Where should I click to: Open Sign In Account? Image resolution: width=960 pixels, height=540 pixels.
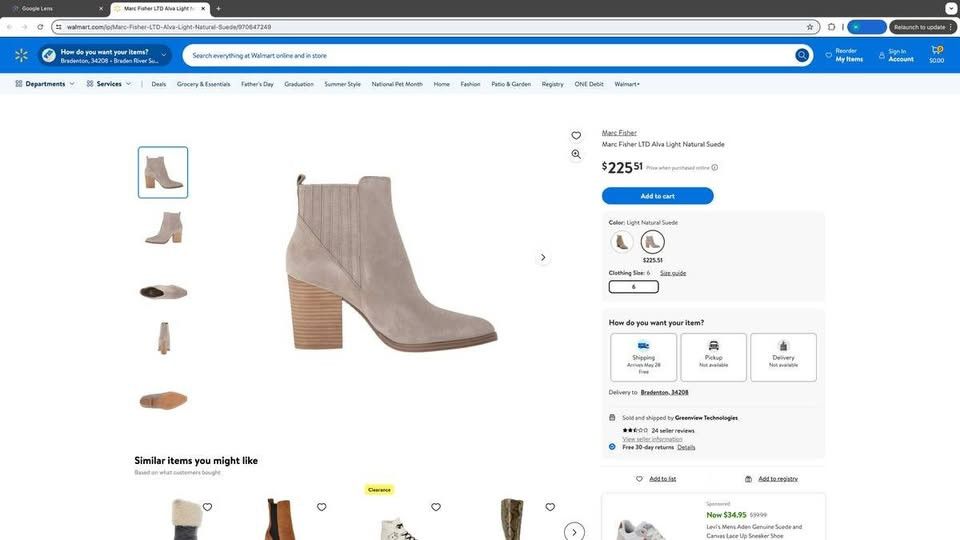click(896, 55)
